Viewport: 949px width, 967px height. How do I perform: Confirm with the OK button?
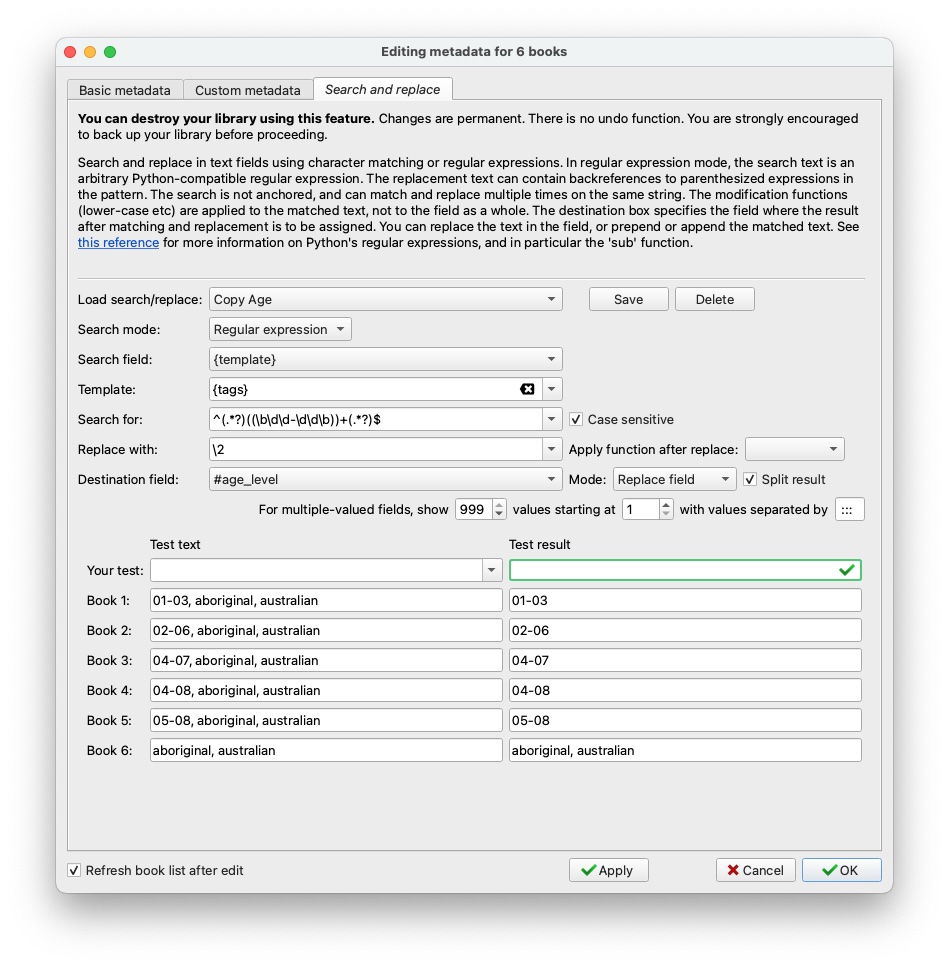[841, 870]
